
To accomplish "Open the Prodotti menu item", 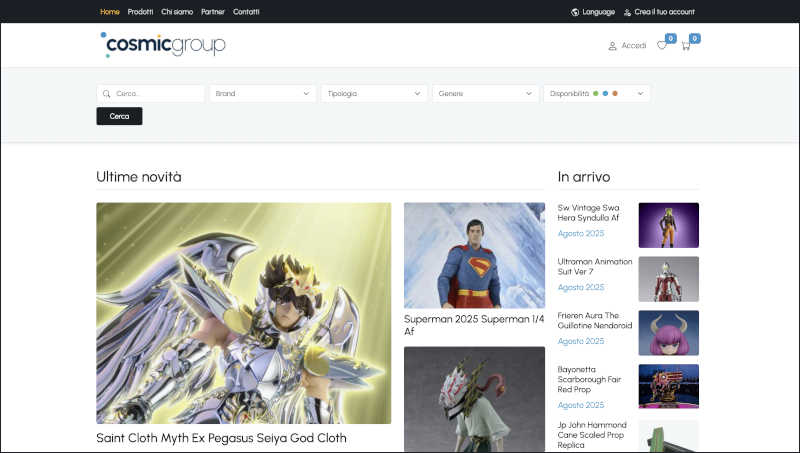I will (x=140, y=12).
